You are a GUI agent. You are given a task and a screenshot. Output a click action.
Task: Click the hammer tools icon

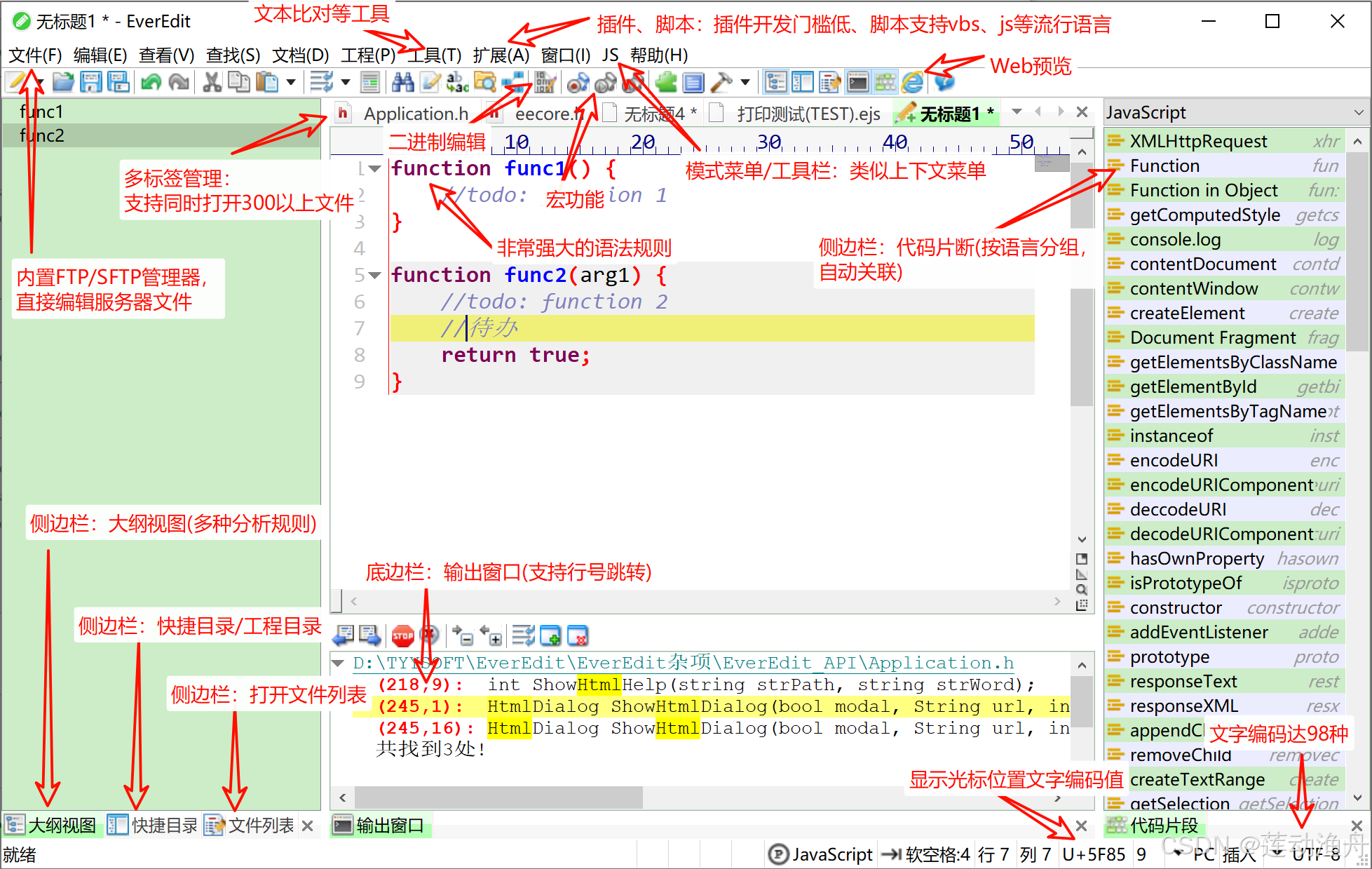click(x=721, y=82)
